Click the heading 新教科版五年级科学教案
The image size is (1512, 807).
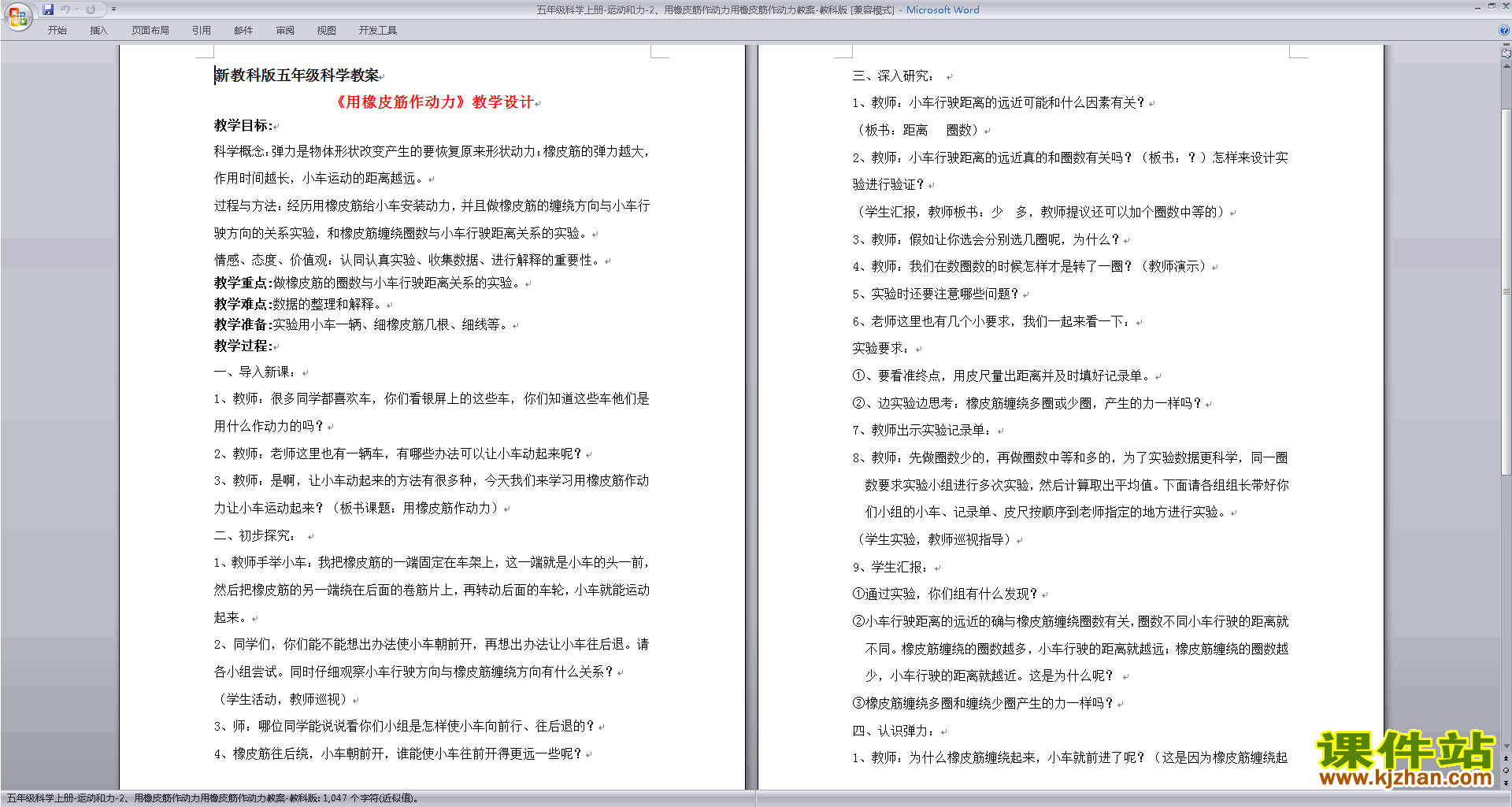click(x=297, y=76)
